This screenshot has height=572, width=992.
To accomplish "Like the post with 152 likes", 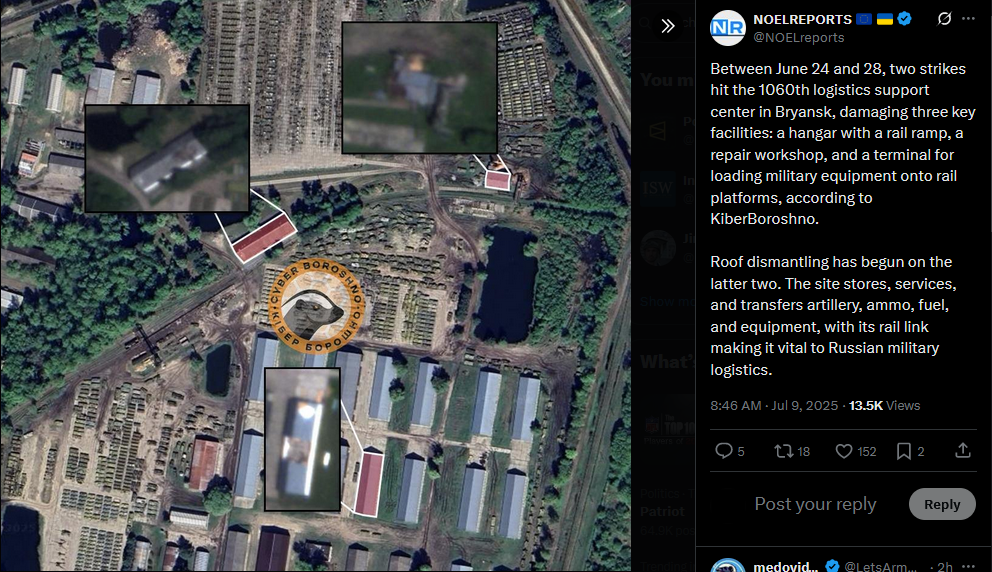I will (x=844, y=451).
